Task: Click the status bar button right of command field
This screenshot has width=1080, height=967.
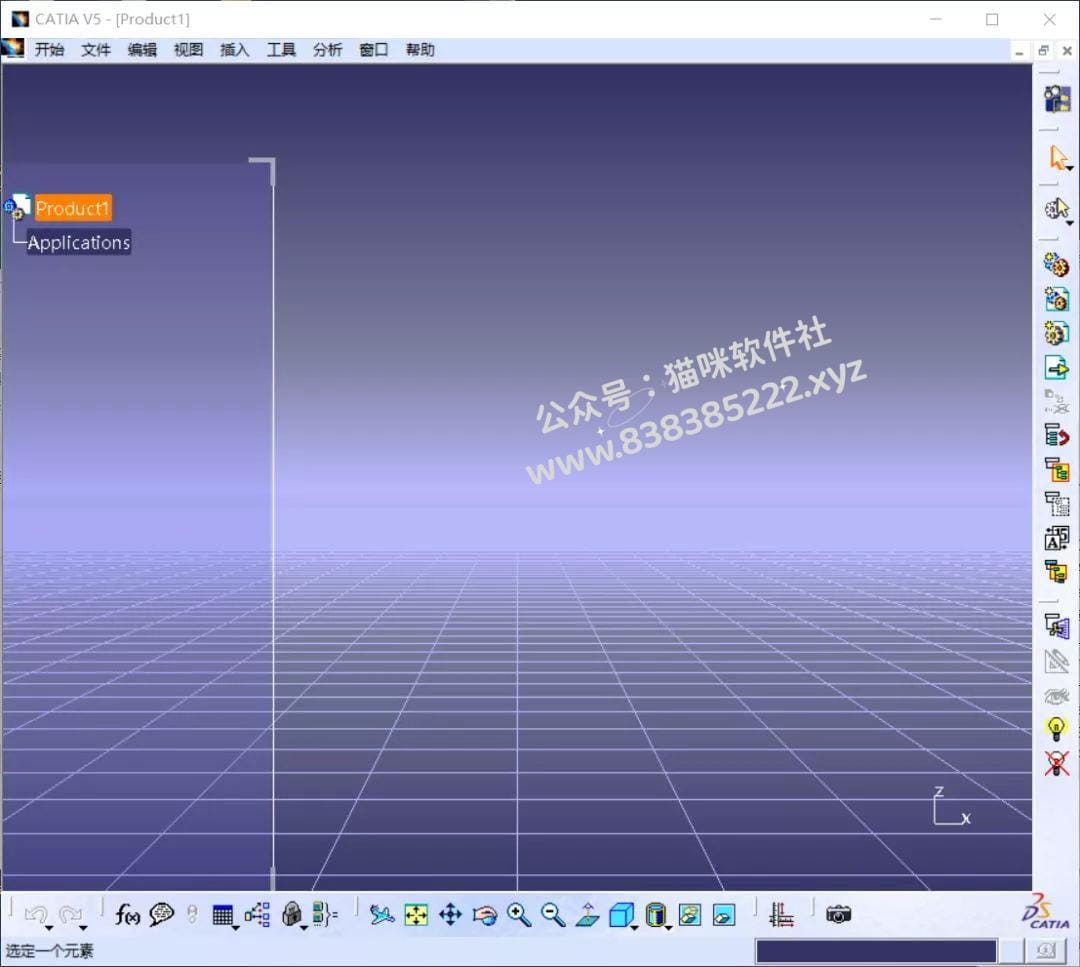Action: tap(1046, 951)
